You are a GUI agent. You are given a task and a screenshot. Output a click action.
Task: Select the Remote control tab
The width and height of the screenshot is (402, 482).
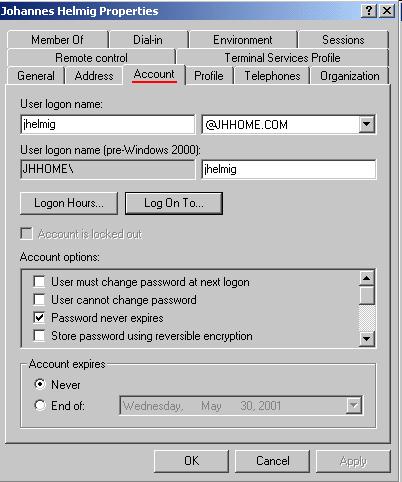pos(91,58)
